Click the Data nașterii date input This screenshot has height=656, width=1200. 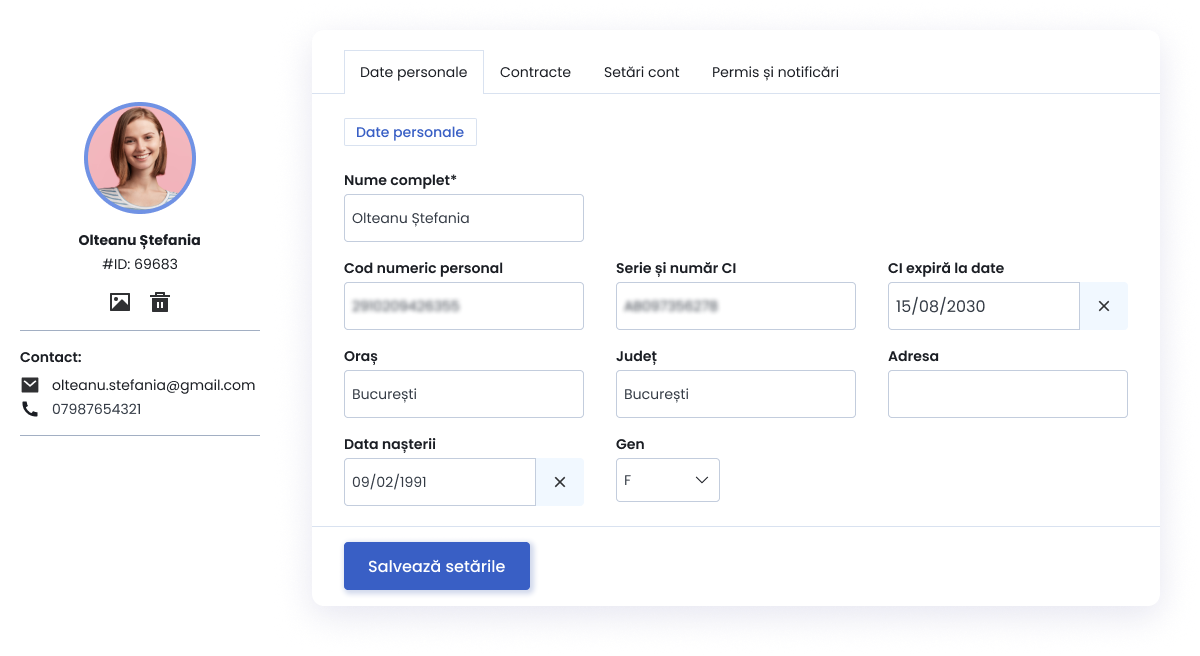point(440,482)
